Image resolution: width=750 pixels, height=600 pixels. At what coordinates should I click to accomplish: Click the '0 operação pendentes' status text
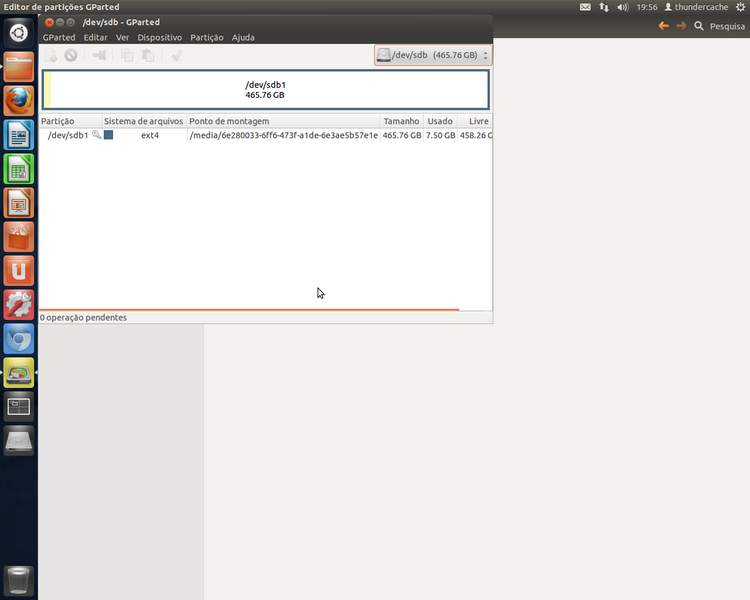83,317
